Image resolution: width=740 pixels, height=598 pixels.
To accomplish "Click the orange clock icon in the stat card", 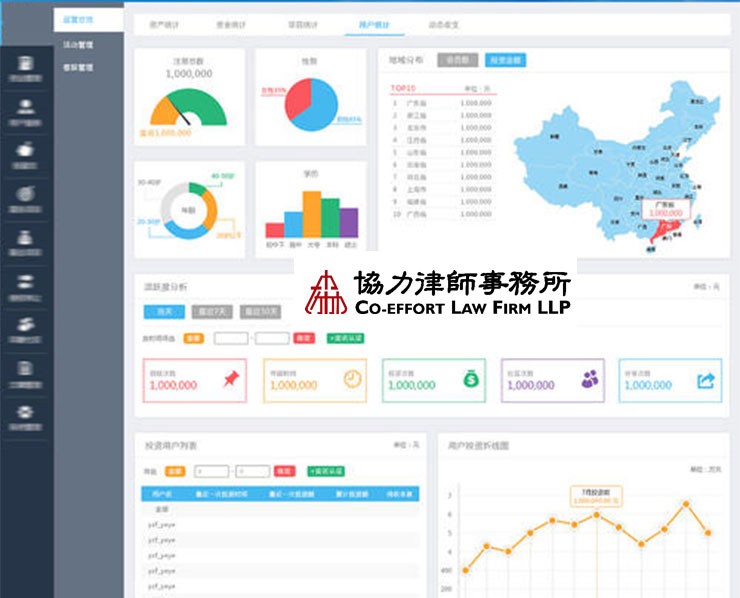I will click(352, 380).
